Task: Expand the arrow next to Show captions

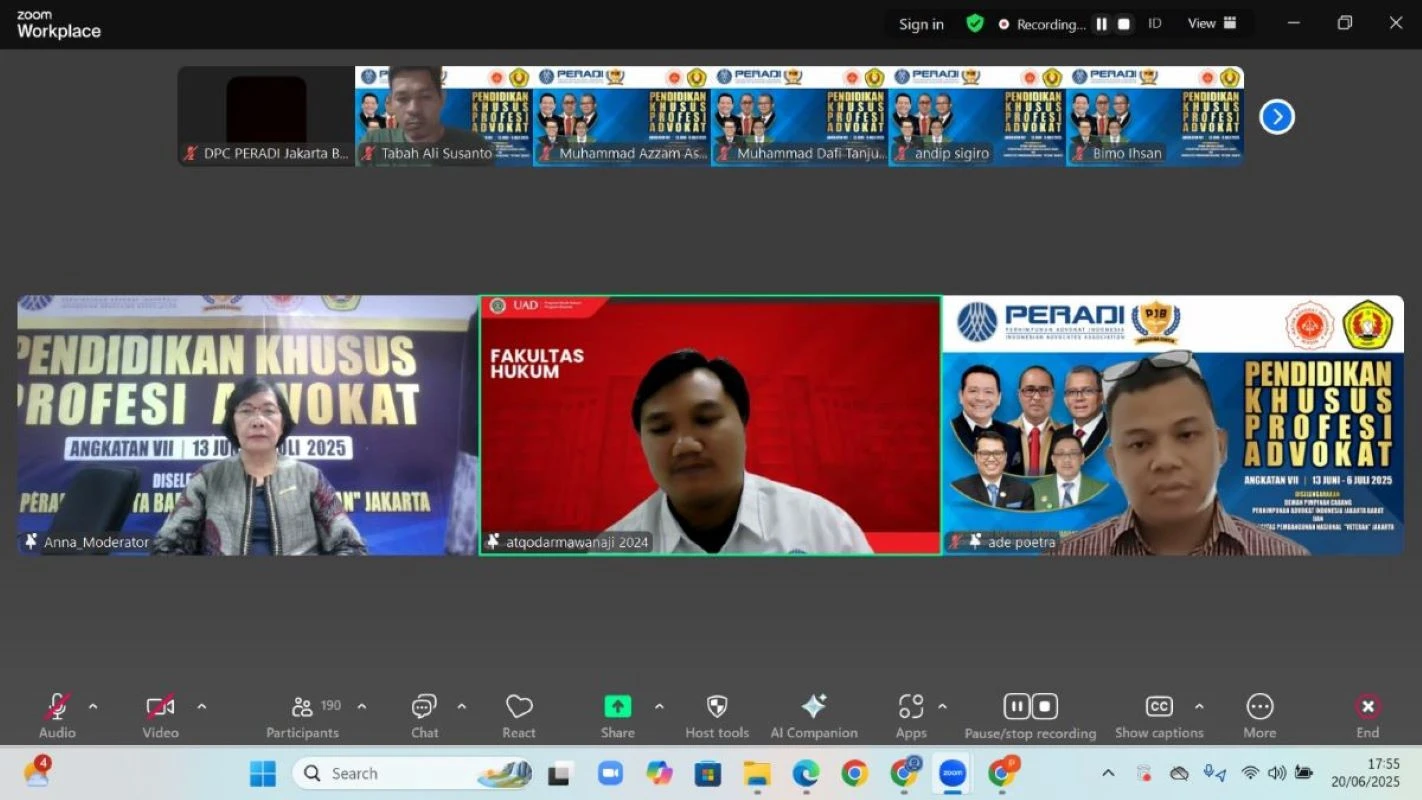Action: coord(1199,707)
